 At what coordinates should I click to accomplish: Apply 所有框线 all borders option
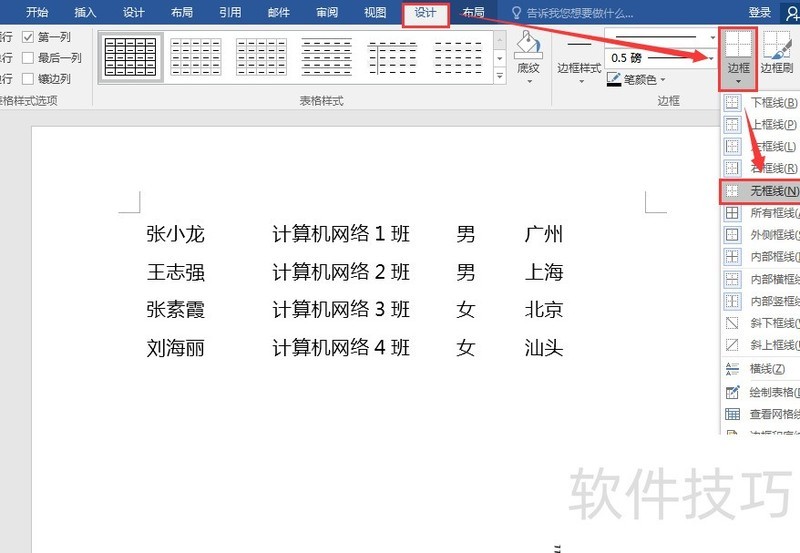point(761,213)
